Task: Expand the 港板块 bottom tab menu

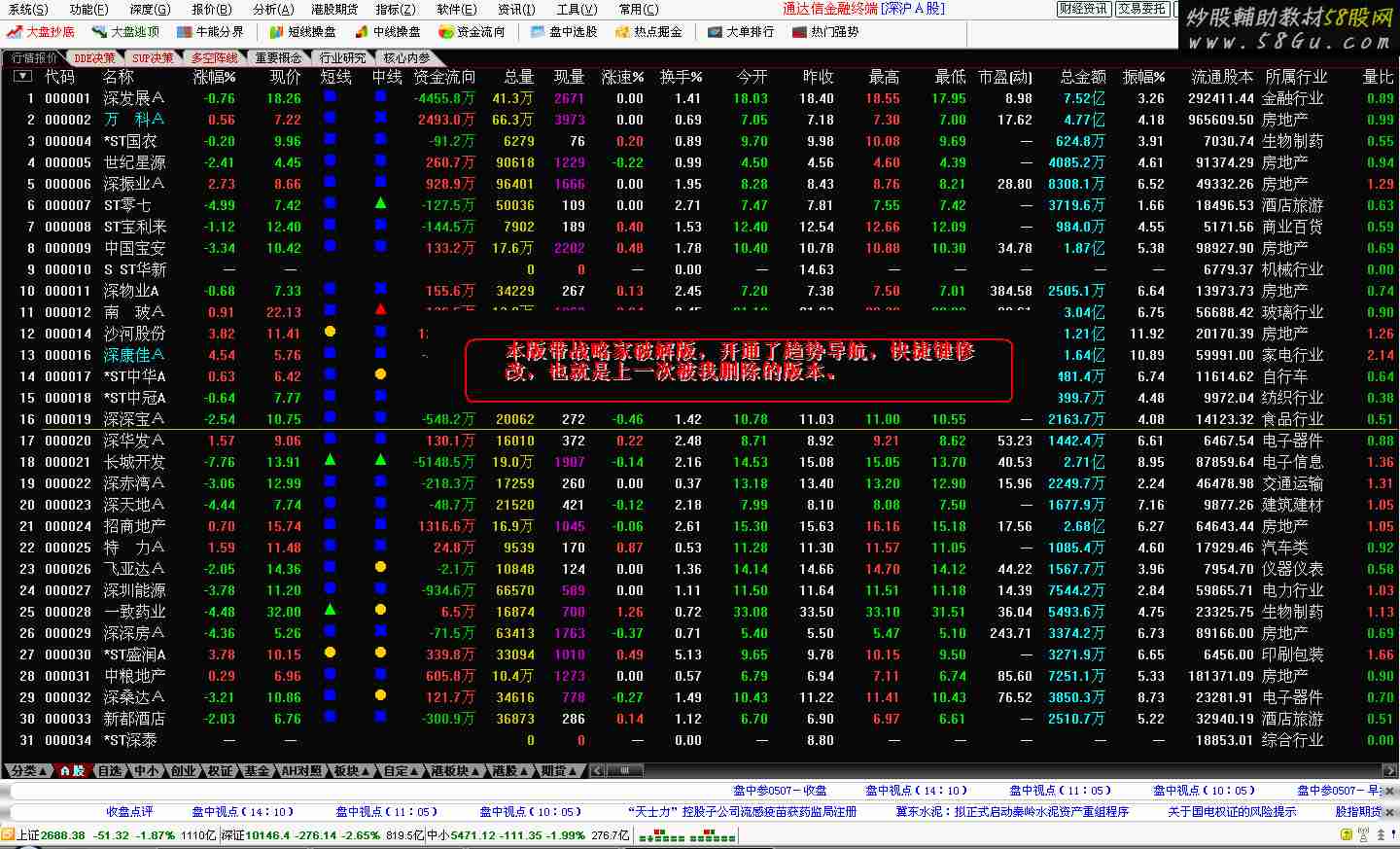Action: 455,770
